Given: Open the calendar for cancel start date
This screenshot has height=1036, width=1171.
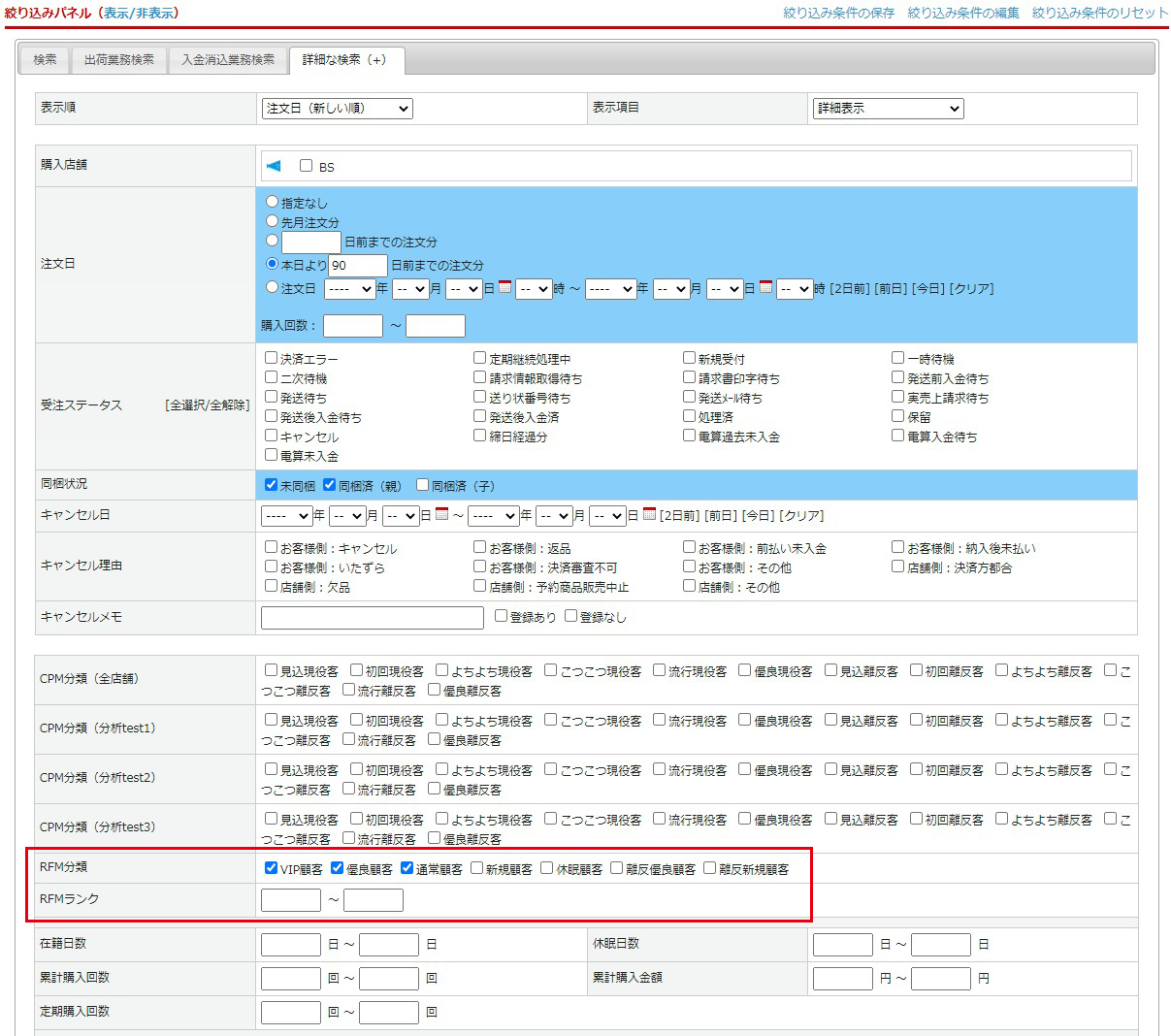Looking at the screenshot, I should [441, 514].
